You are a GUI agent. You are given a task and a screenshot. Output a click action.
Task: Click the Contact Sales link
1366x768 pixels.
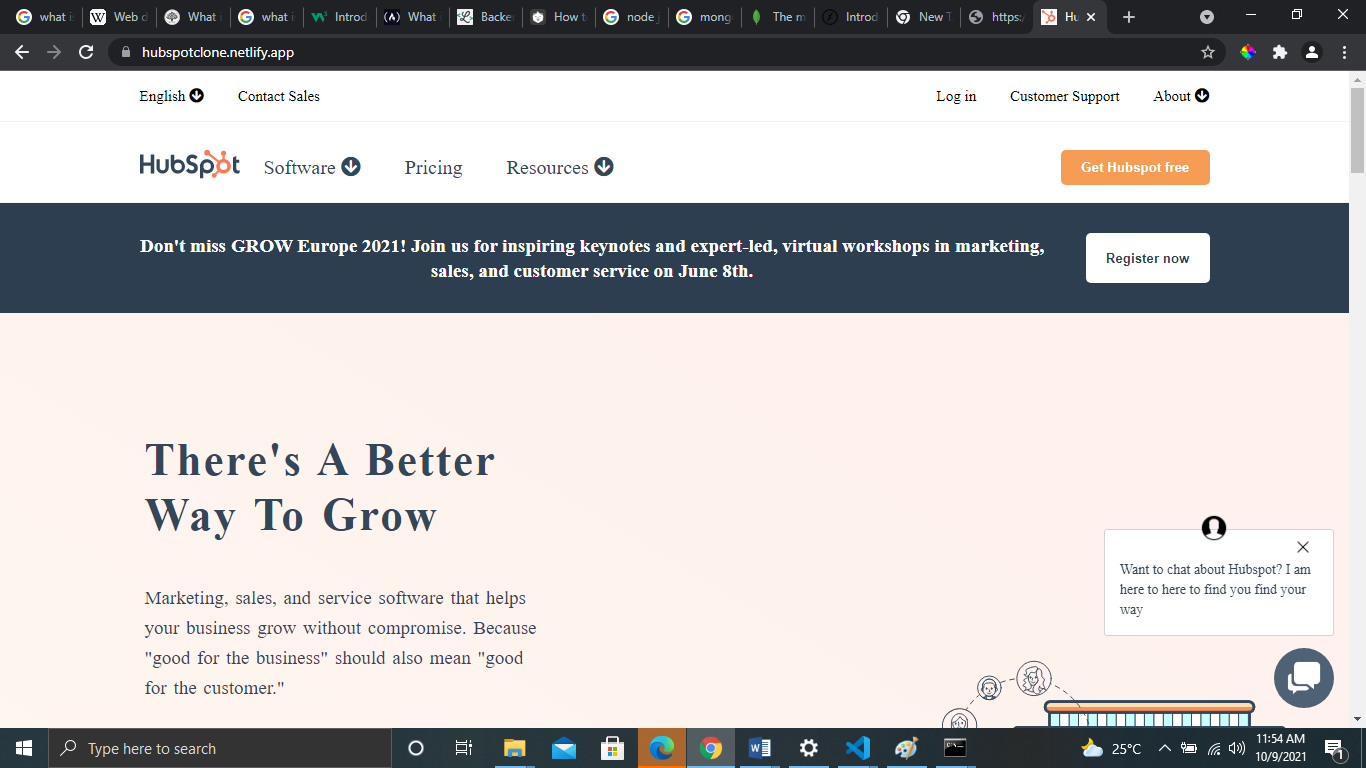278,96
